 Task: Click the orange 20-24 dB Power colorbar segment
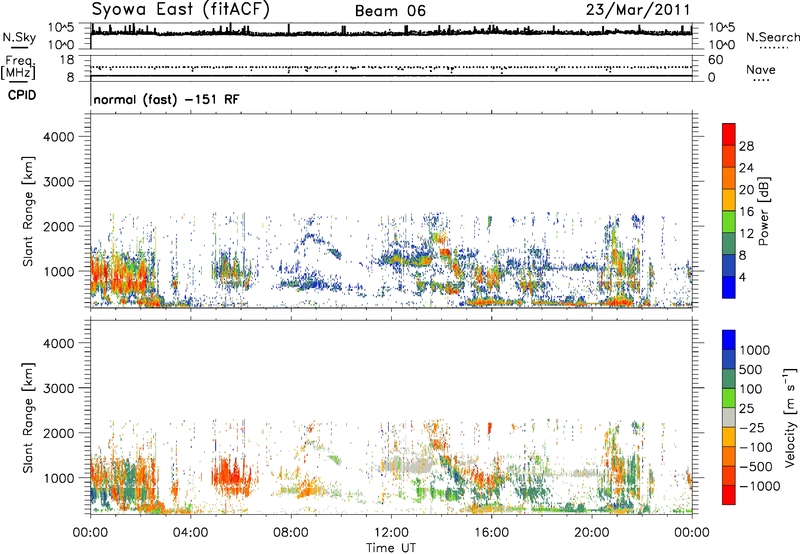click(729, 178)
